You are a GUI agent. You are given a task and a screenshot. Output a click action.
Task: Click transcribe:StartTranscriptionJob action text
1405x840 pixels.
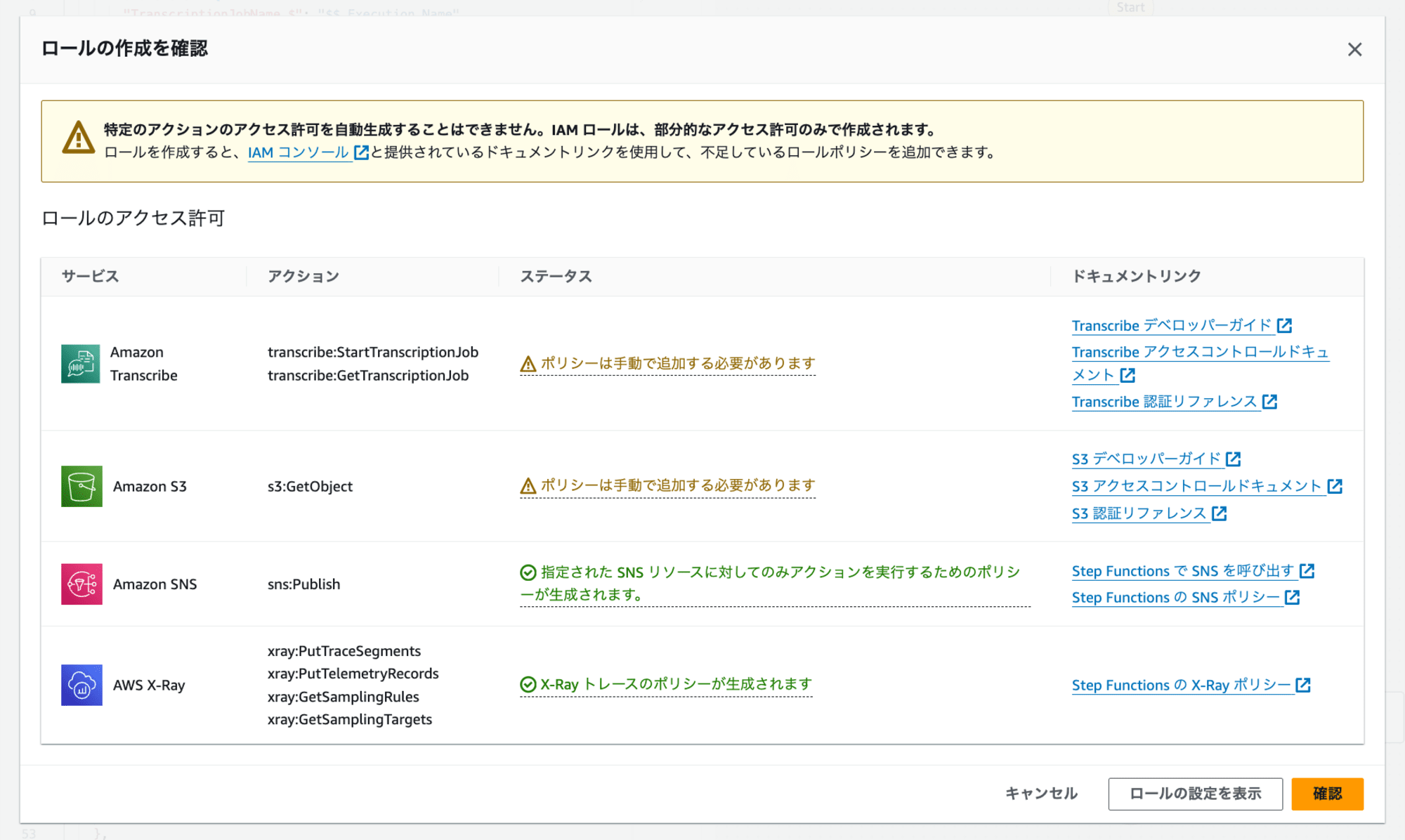(x=373, y=352)
